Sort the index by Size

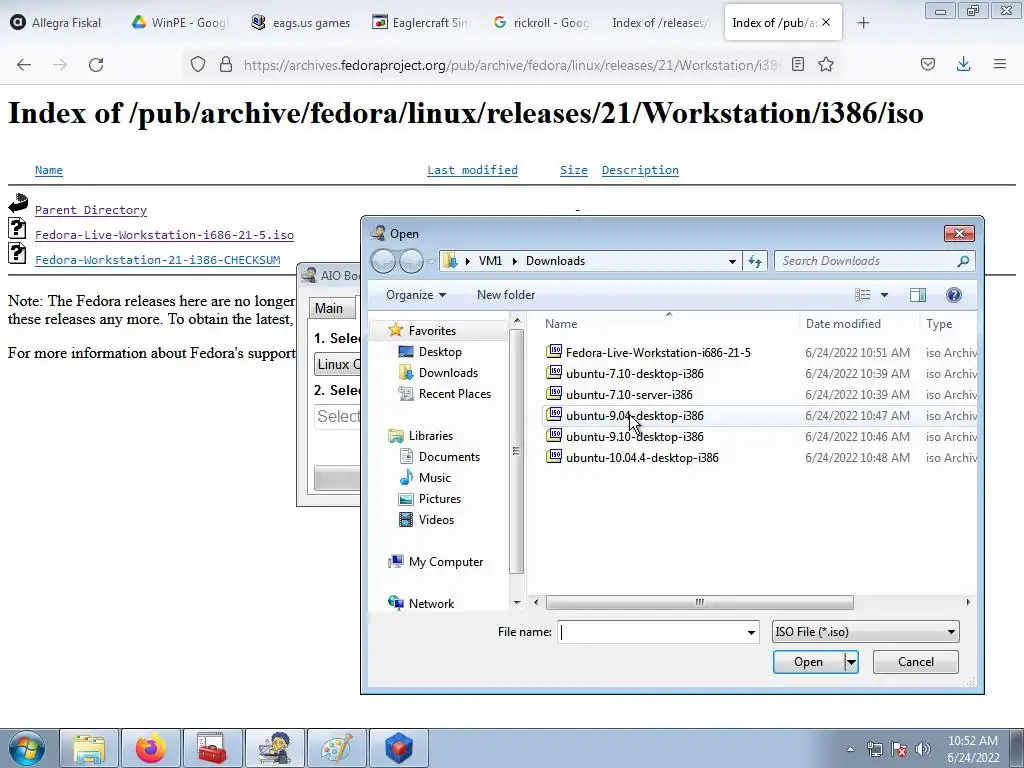(x=573, y=170)
